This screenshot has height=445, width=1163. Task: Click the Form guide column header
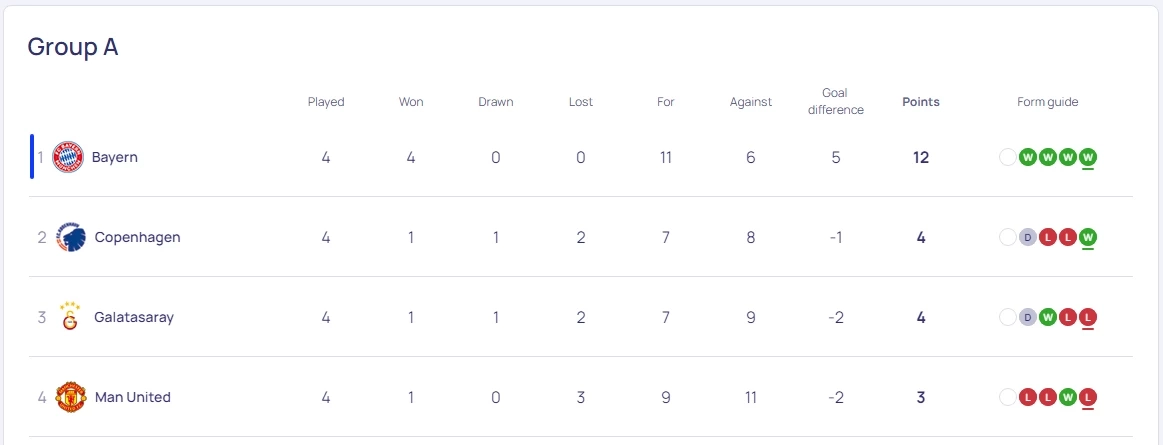tap(1048, 102)
